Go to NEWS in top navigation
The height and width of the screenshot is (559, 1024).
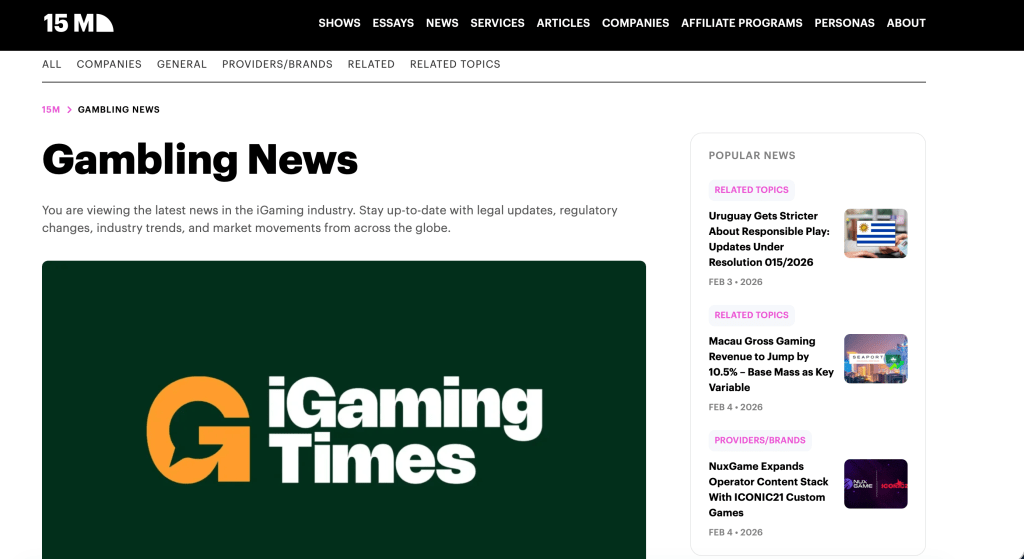point(442,23)
